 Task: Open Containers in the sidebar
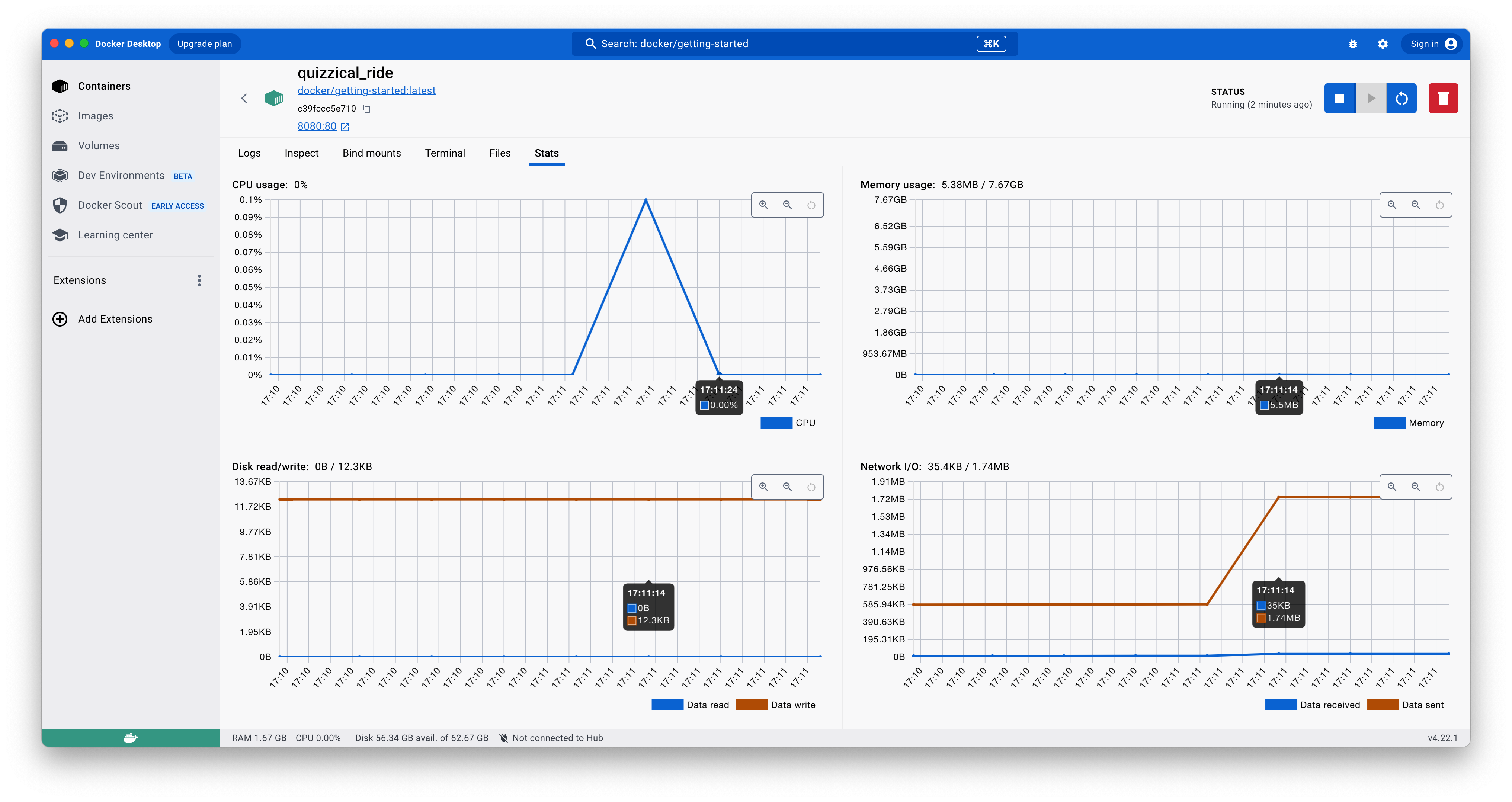click(x=130, y=86)
